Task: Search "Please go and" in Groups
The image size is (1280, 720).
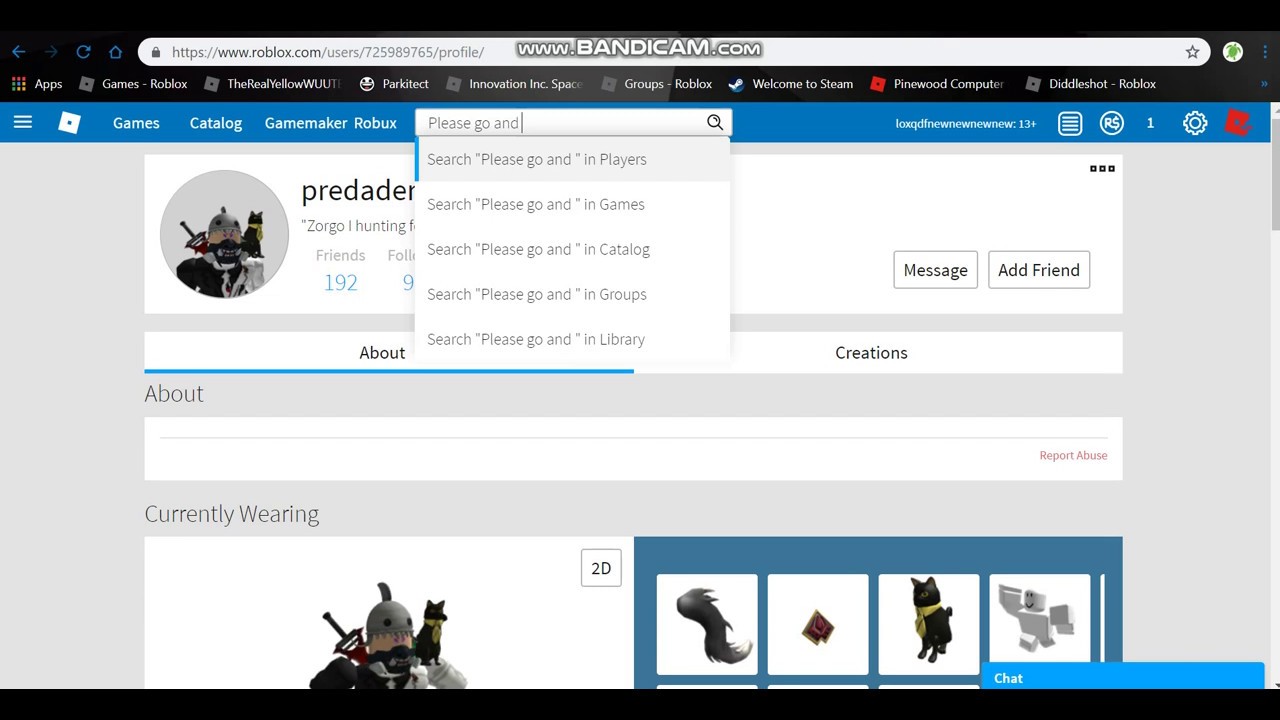Action: (x=573, y=294)
